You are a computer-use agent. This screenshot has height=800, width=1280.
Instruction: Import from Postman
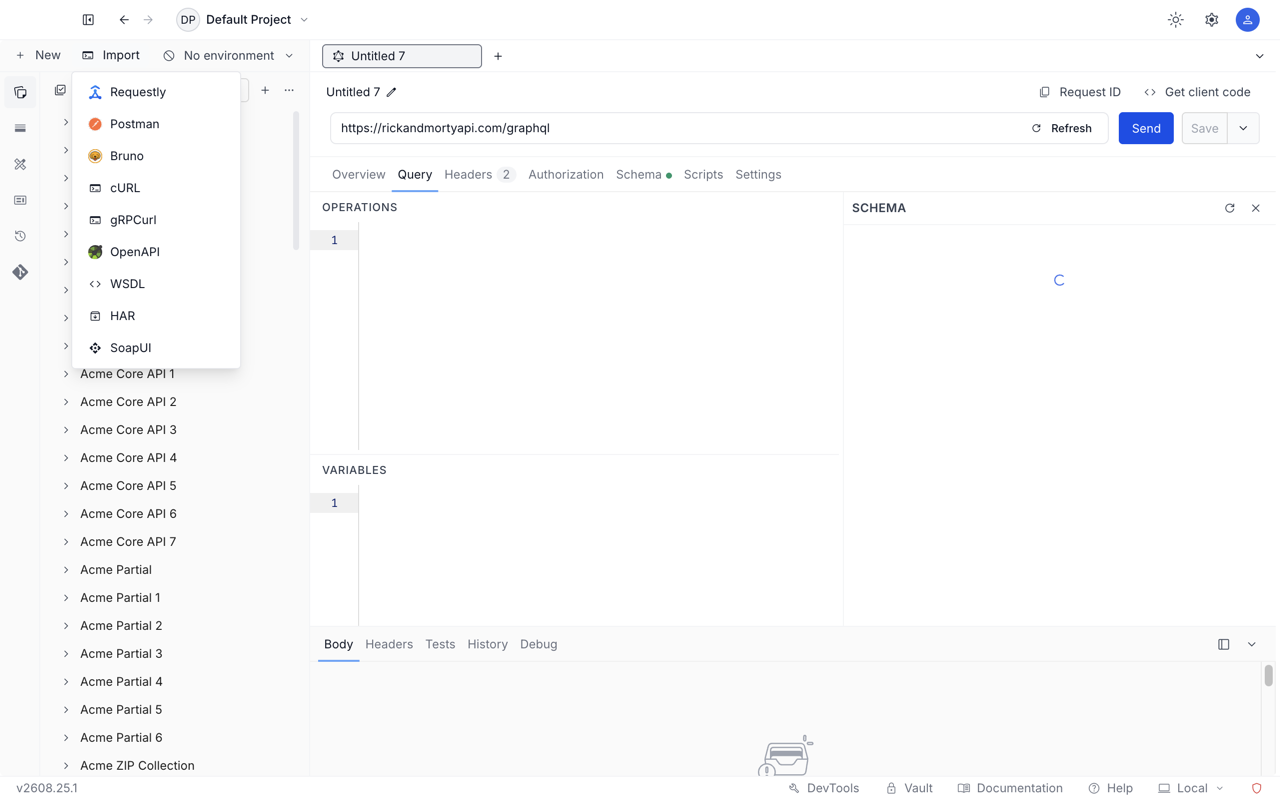click(156, 124)
